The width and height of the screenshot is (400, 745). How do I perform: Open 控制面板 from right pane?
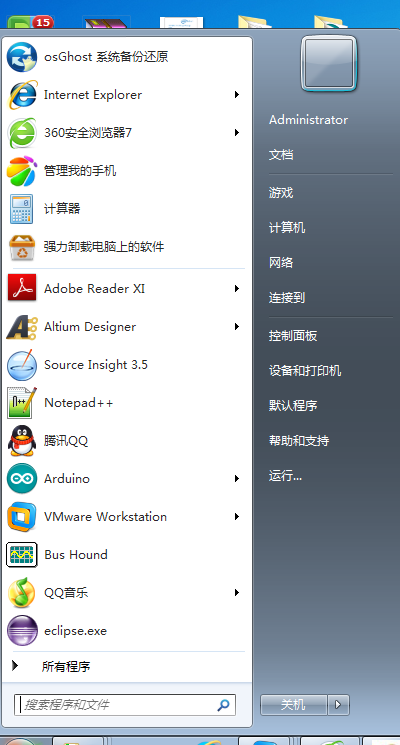click(293, 336)
